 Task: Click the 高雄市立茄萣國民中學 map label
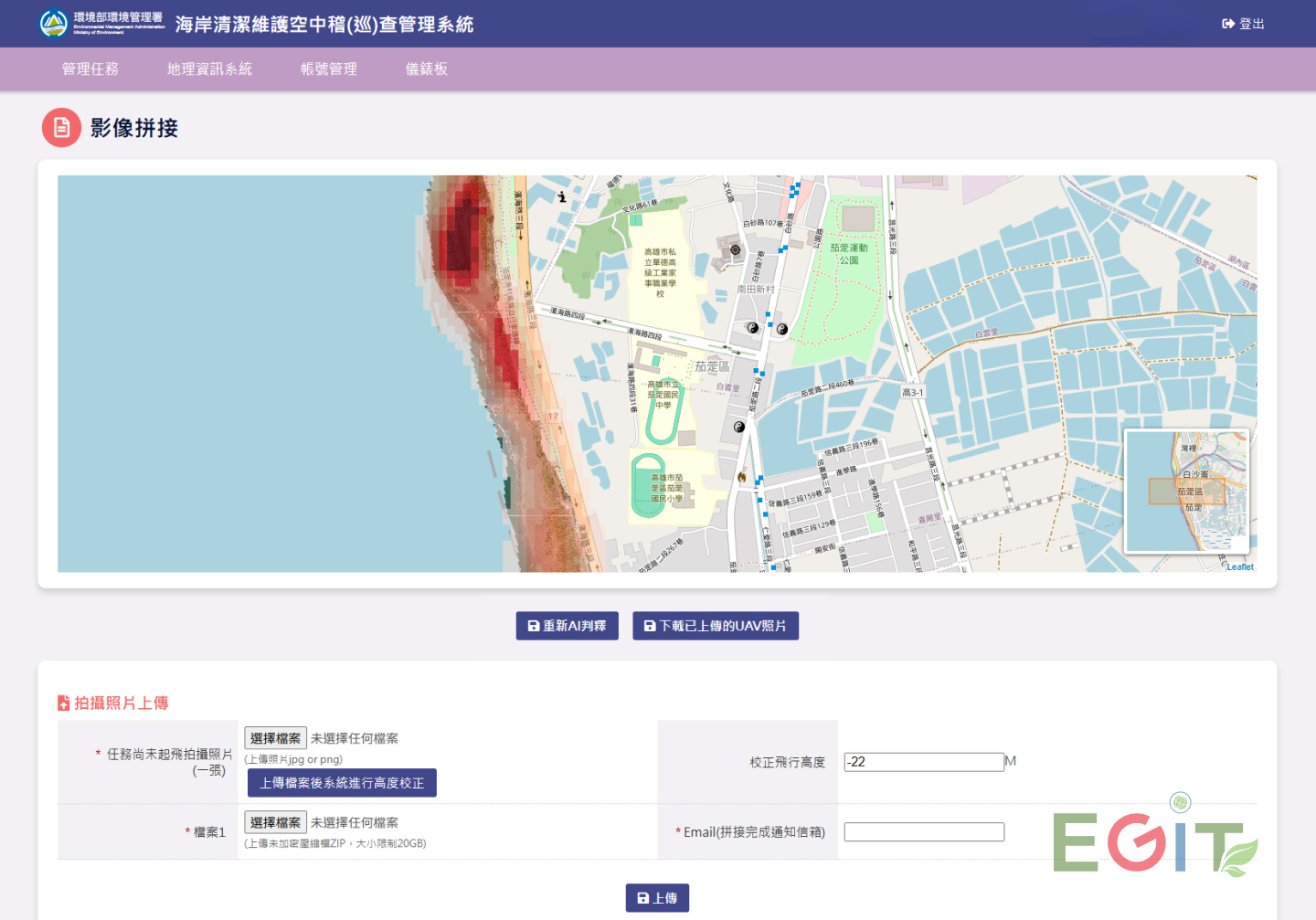pos(663,395)
